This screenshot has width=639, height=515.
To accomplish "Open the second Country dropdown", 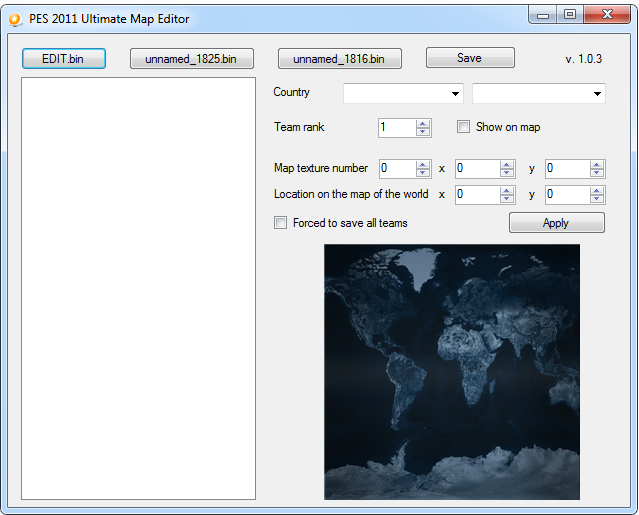I will point(538,93).
